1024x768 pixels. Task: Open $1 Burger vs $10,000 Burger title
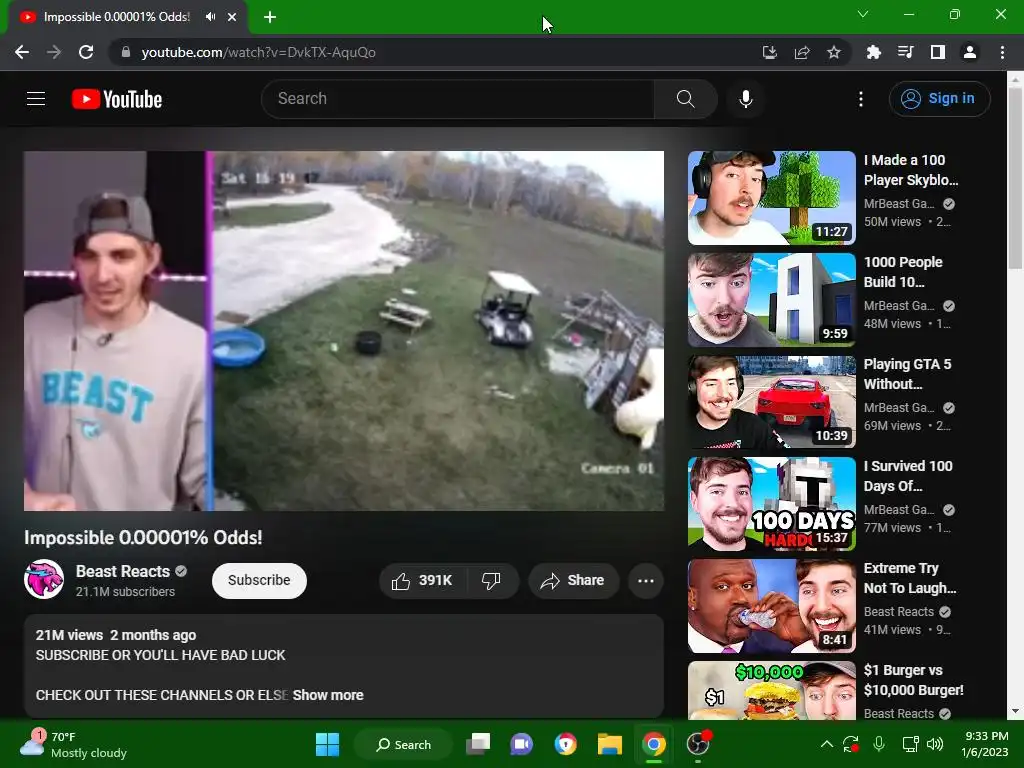[x=914, y=680]
